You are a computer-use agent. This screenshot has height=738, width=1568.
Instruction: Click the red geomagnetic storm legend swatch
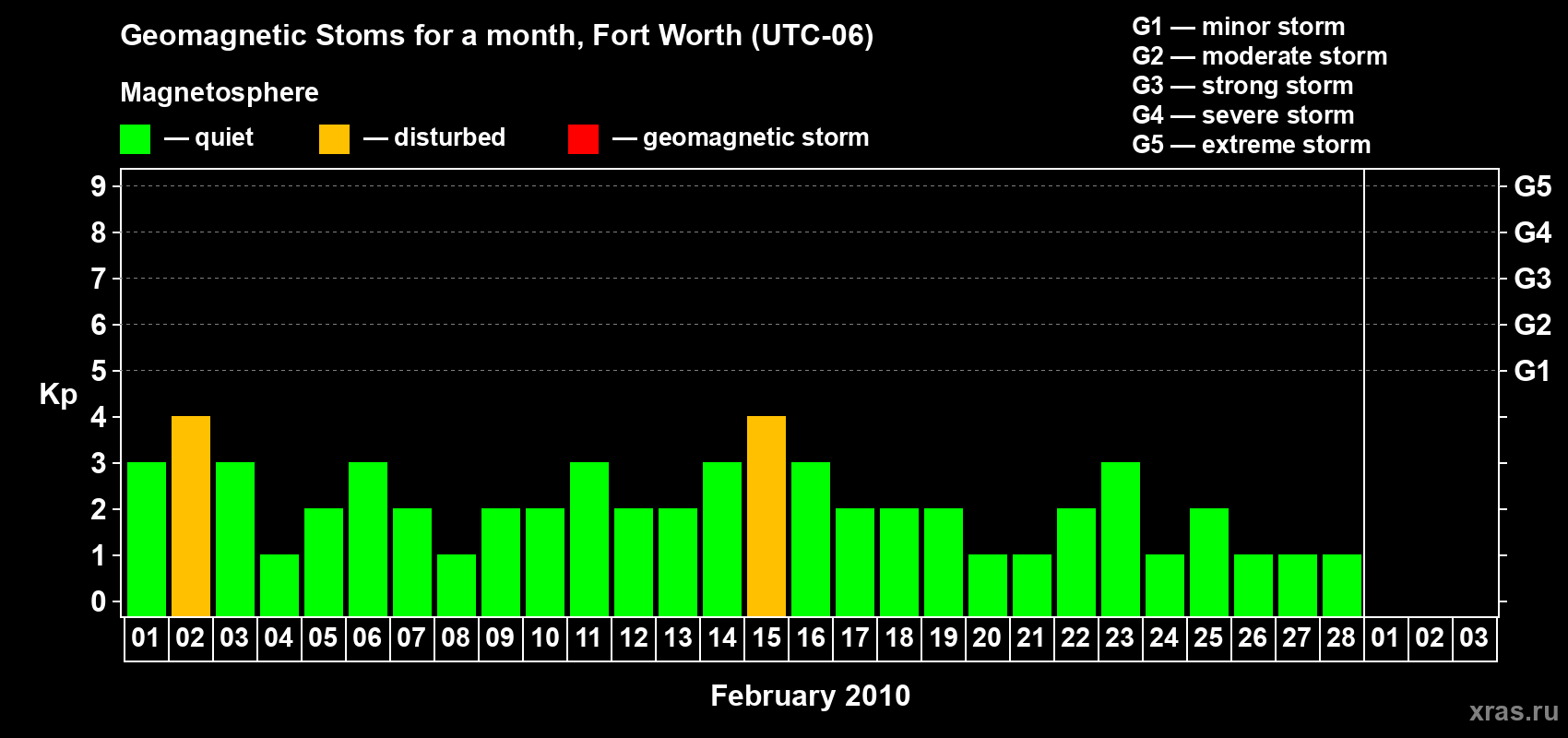(583, 139)
